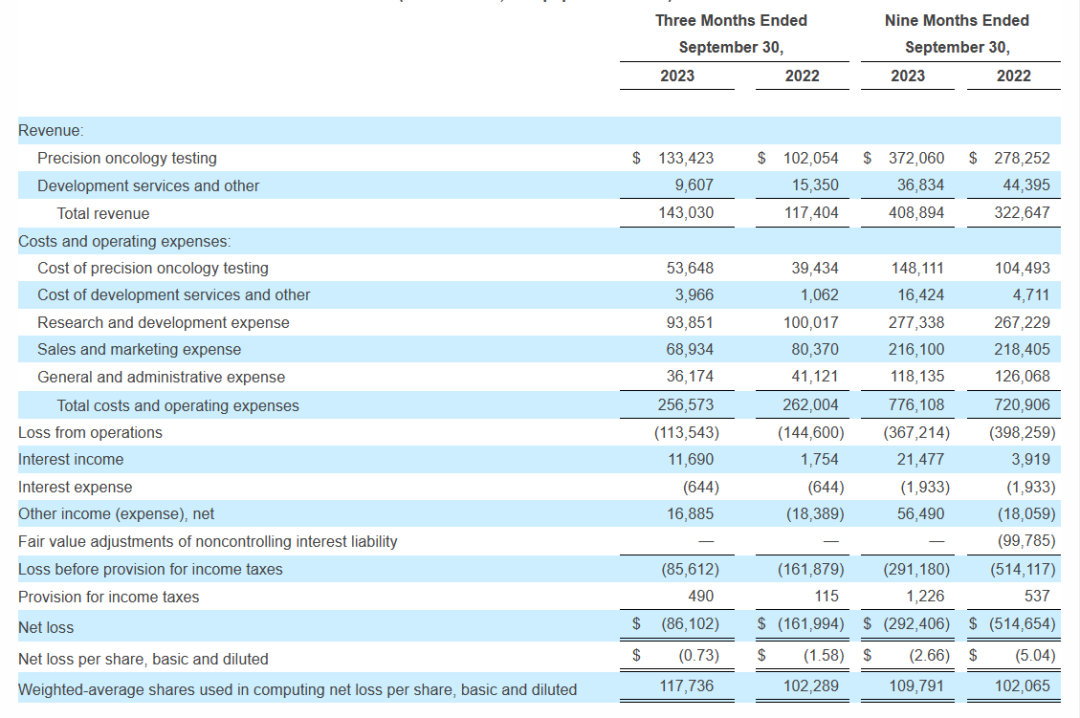Click the "Loss from operations" row label
The image size is (1080, 718).
[x=90, y=432]
